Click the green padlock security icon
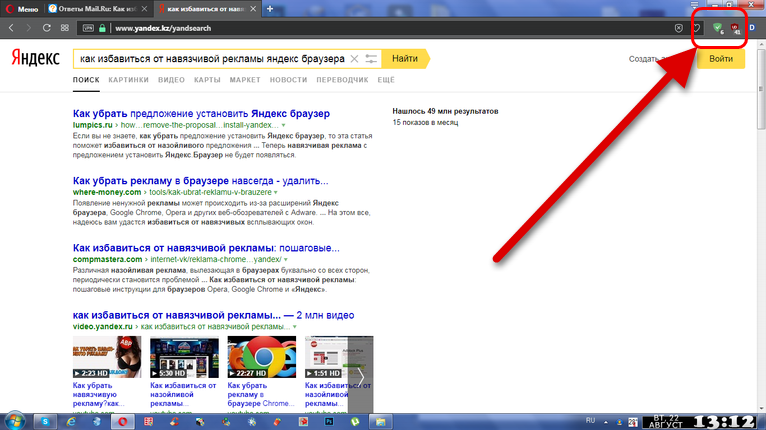 102,28
